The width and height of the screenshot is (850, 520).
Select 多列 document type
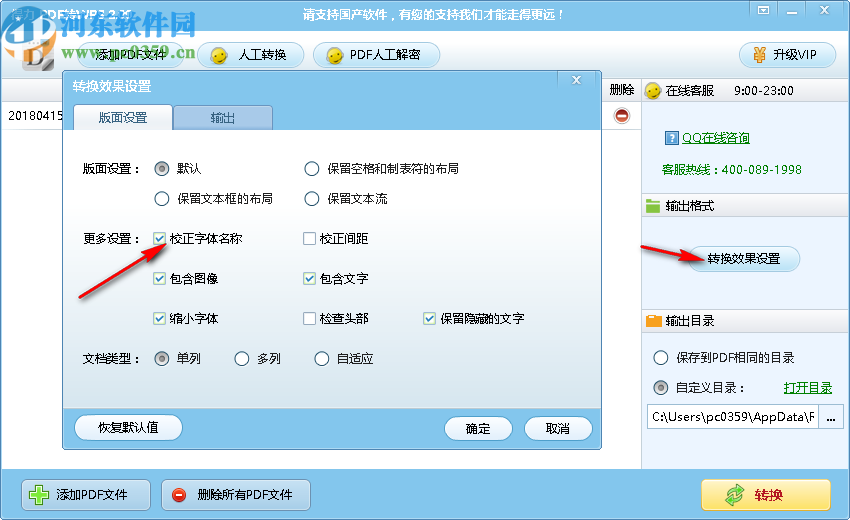[242, 358]
